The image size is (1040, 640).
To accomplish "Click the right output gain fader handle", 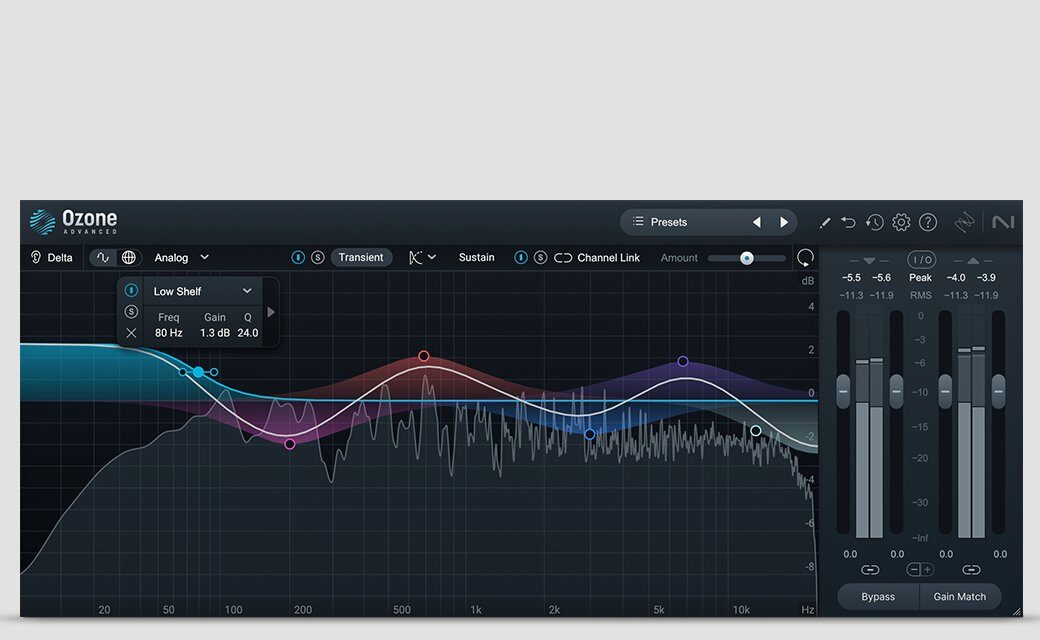I will pyautogui.click(x=998, y=391).
